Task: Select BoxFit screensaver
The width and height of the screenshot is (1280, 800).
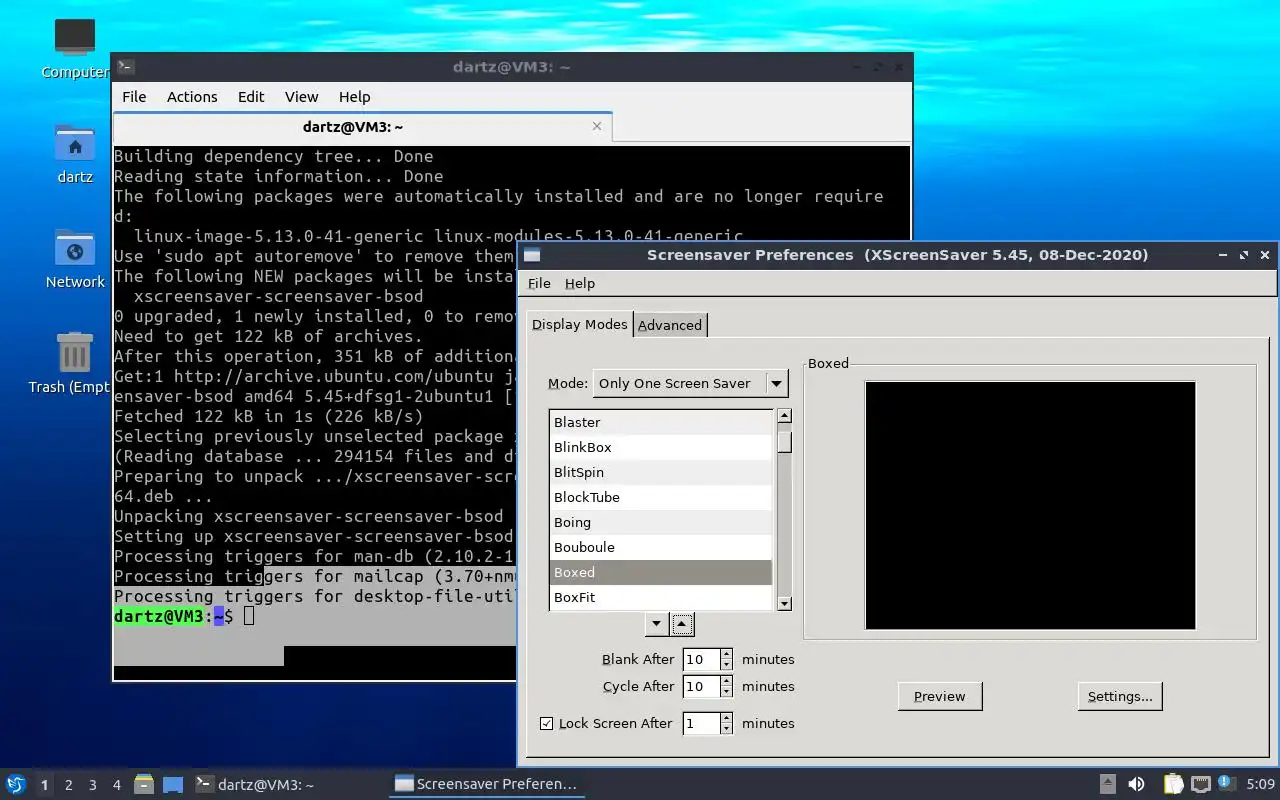Action: (x=661, y=597)
